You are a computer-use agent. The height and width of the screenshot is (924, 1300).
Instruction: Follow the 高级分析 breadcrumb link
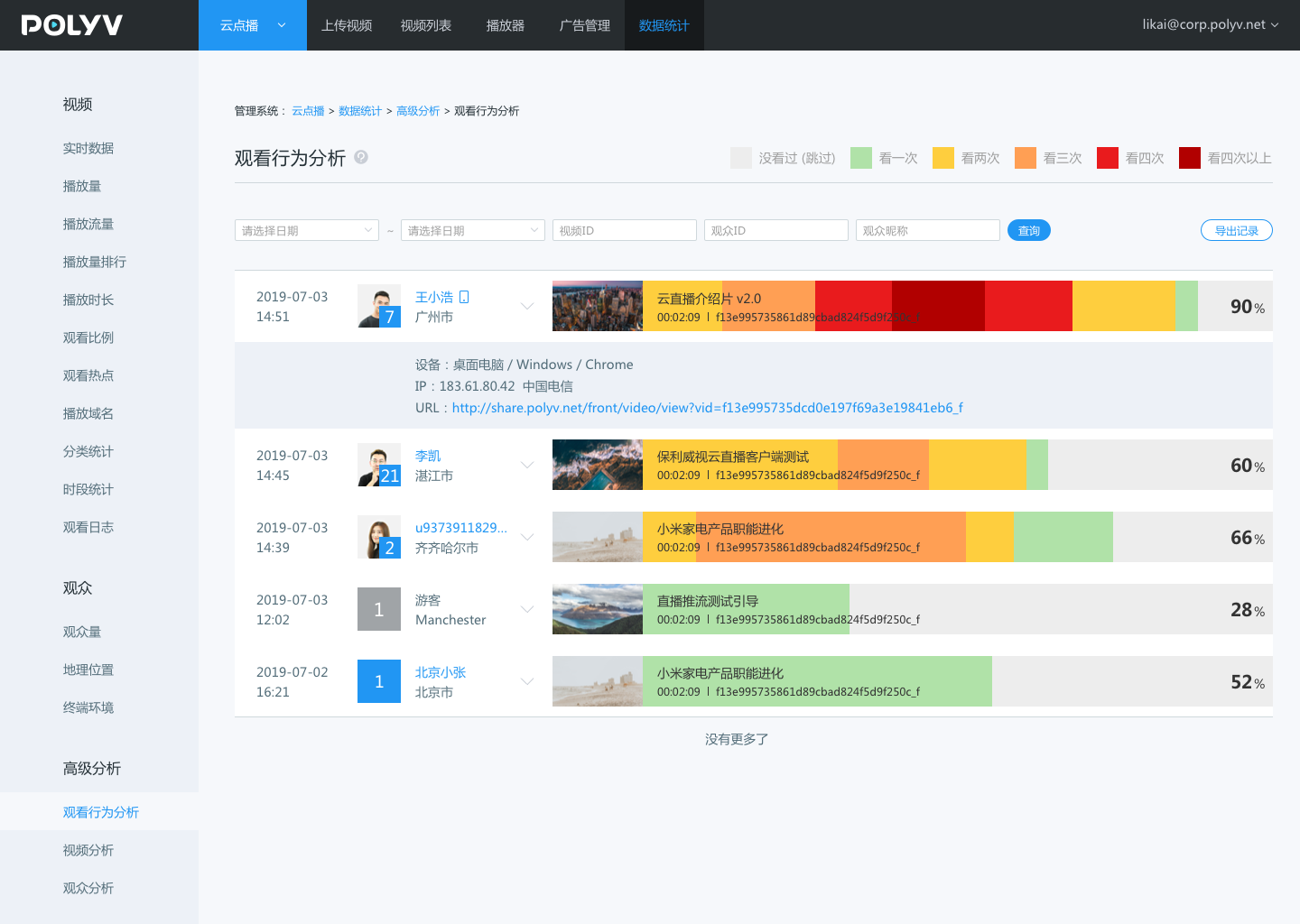(418, 111)
